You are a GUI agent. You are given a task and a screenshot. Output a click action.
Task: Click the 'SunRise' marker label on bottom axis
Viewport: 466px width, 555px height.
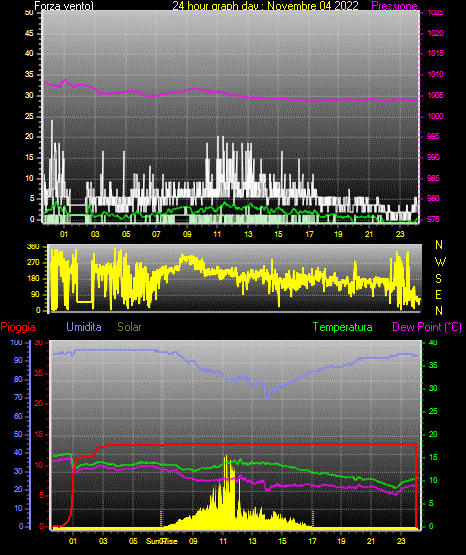click(x=162, y=541)
